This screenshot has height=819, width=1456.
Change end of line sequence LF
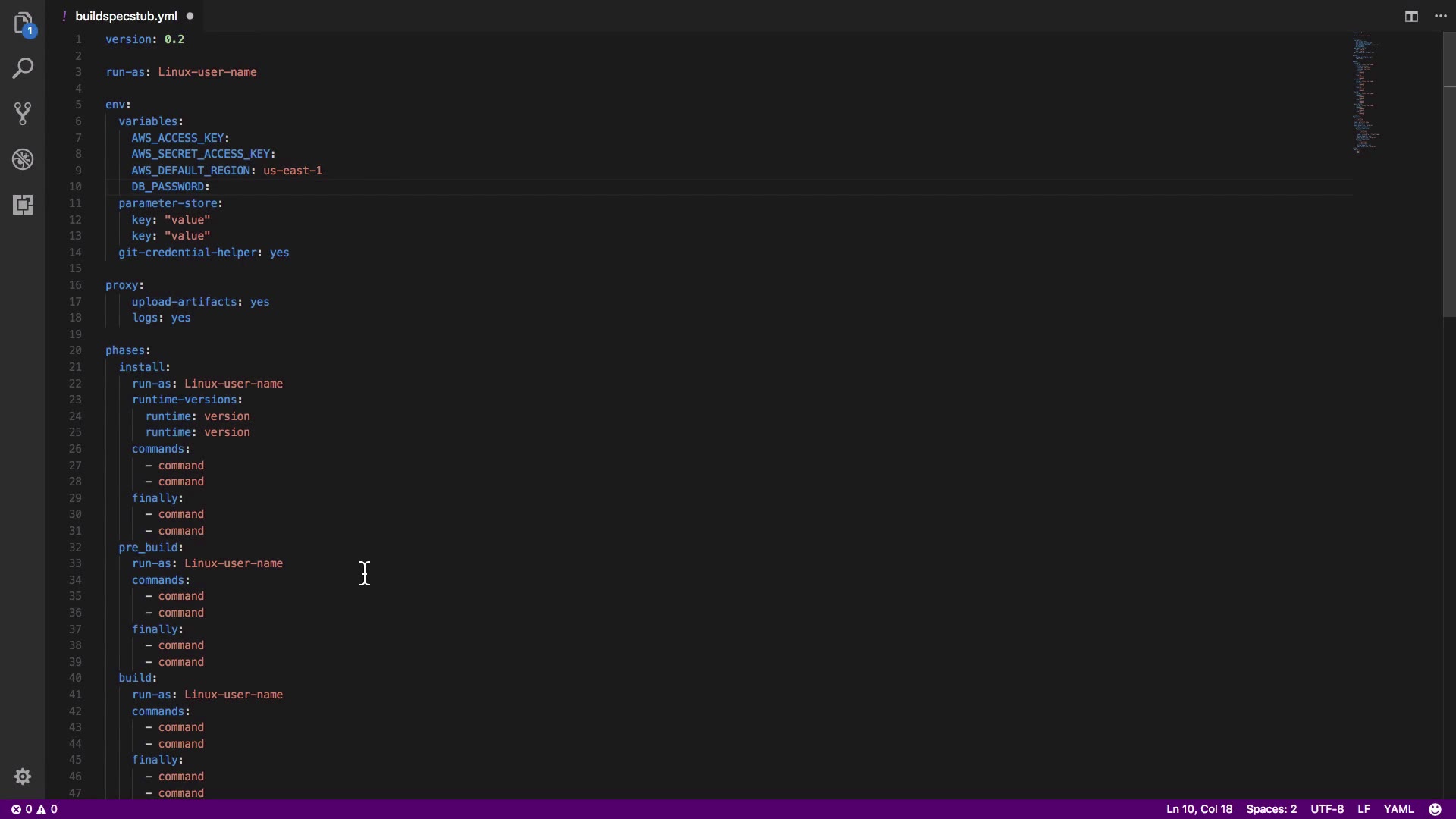(x=1363, y=809)
